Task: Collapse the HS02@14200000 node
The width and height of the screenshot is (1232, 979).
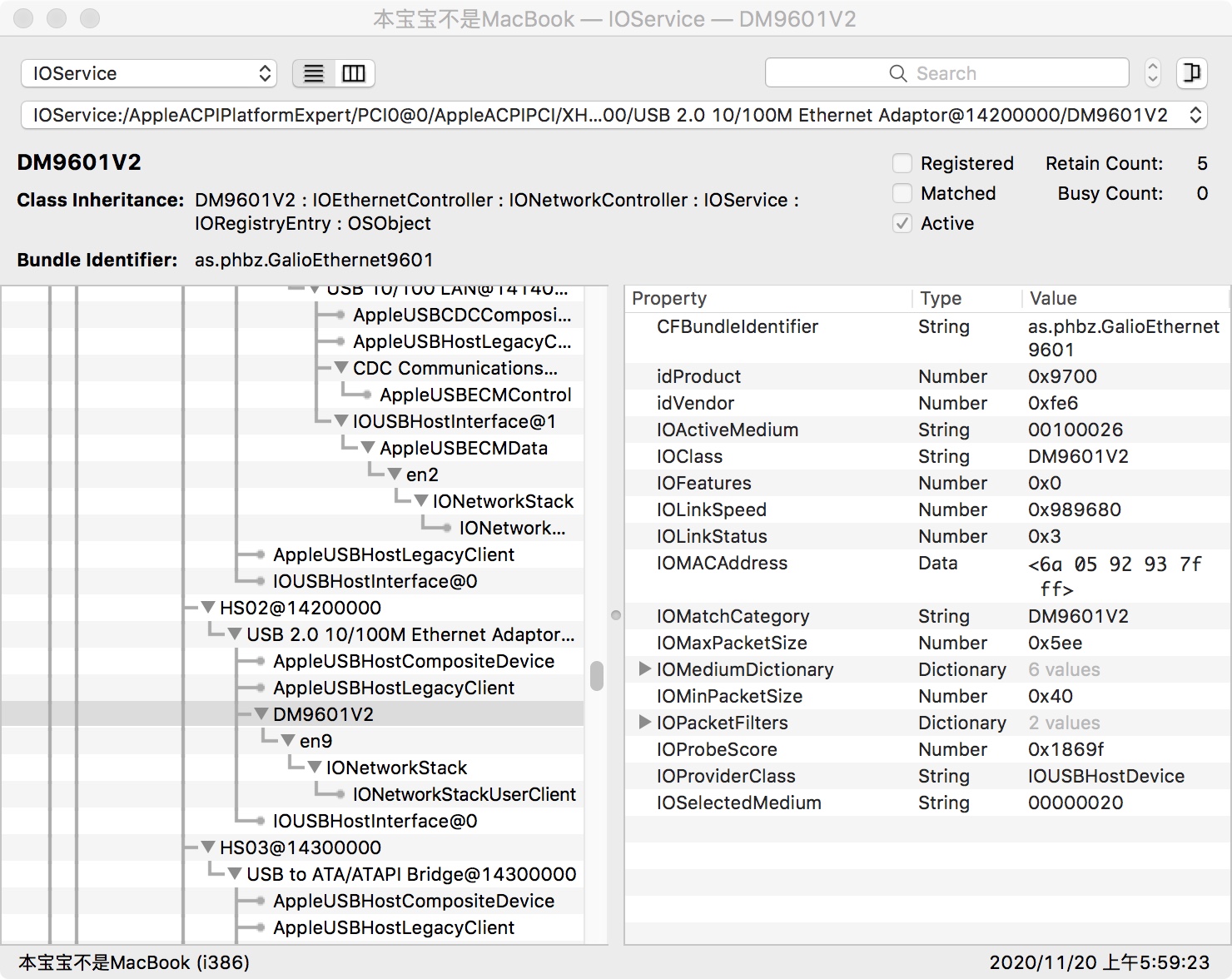Action: pyautogui.click(x=208, y=608)
